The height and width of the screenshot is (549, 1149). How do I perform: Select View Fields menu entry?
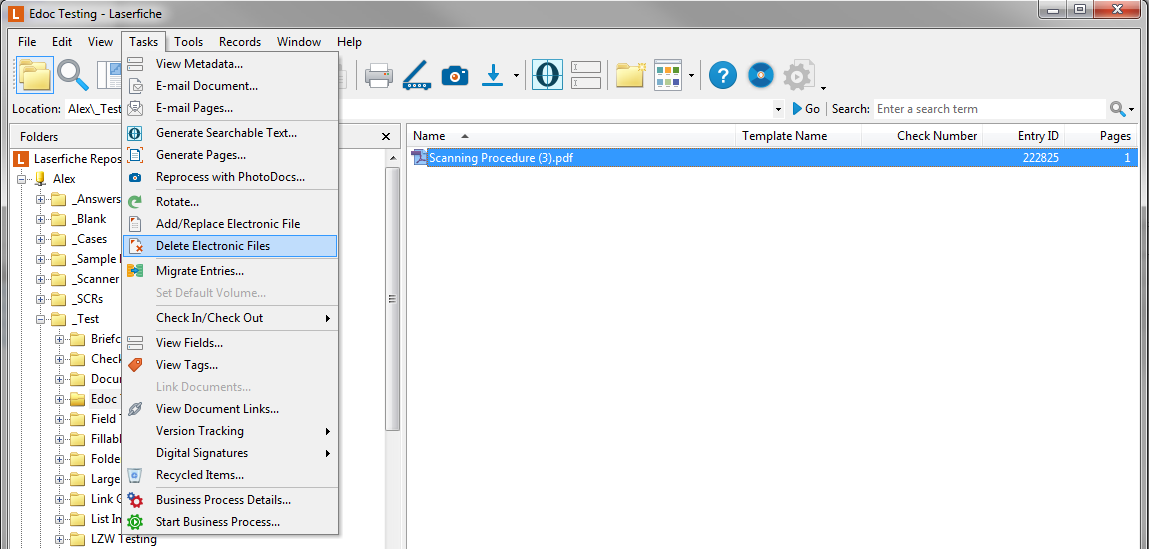coord(230,343)
